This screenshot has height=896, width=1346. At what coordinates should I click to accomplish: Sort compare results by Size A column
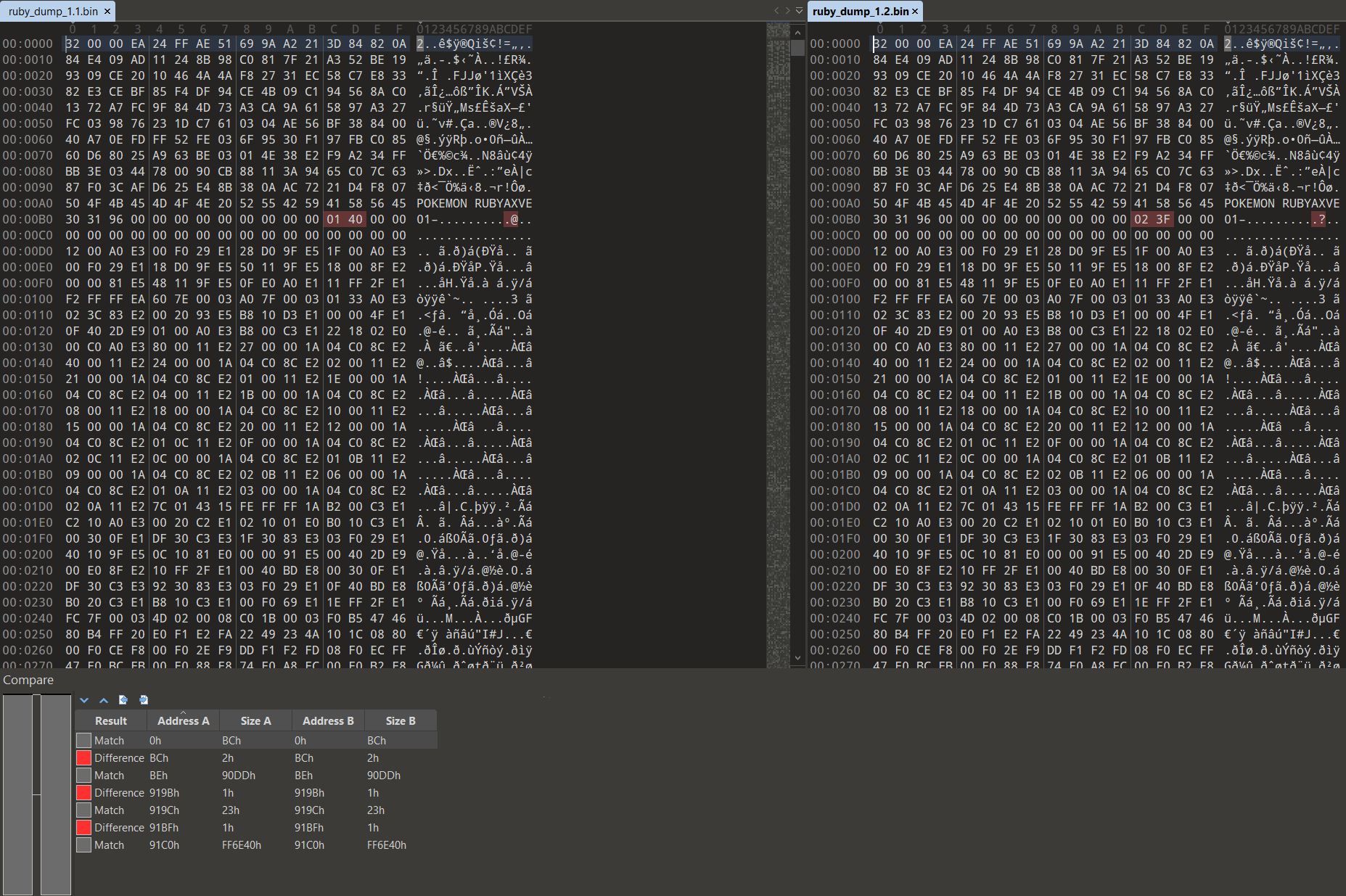pos(255,721)
